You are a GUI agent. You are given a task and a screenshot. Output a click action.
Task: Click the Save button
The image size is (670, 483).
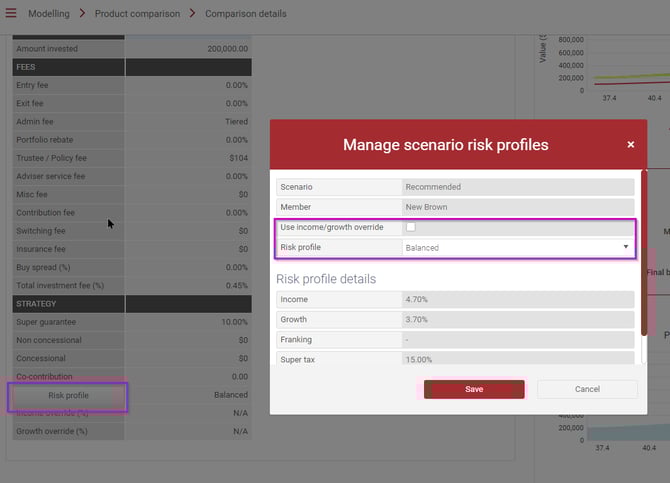click(474, 389)
